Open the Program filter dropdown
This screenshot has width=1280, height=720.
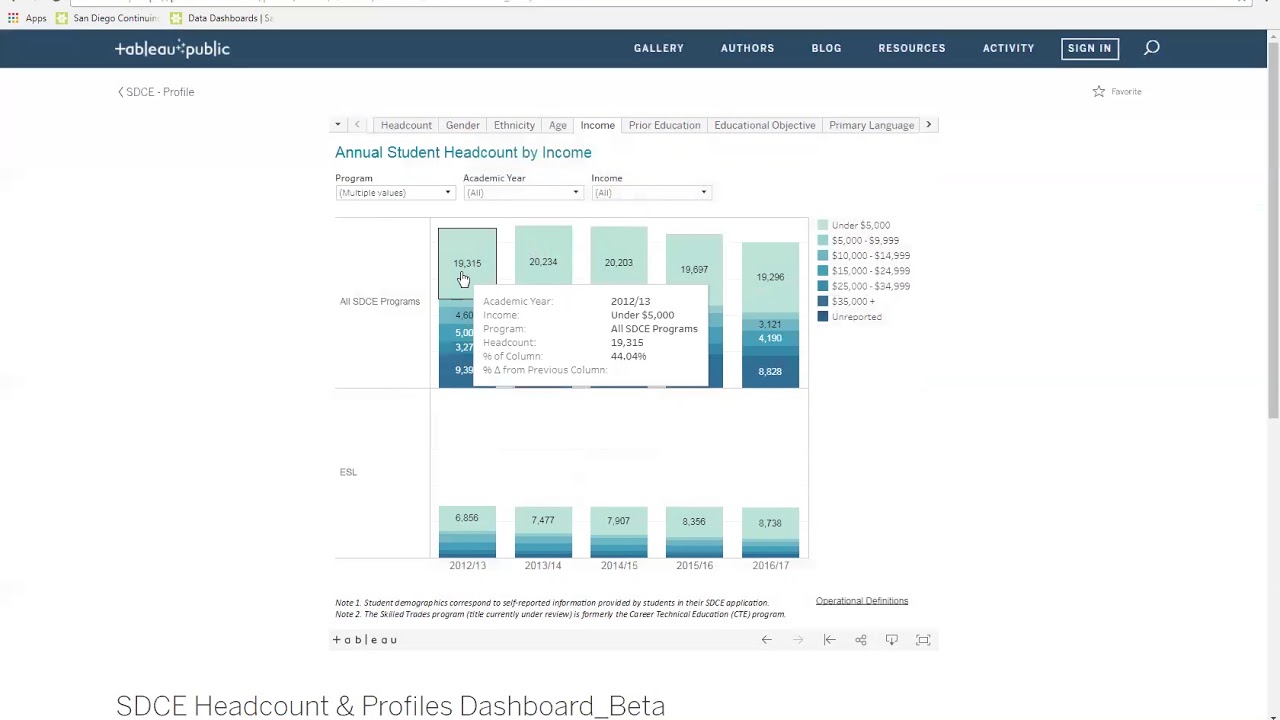(x=394, y=193)
